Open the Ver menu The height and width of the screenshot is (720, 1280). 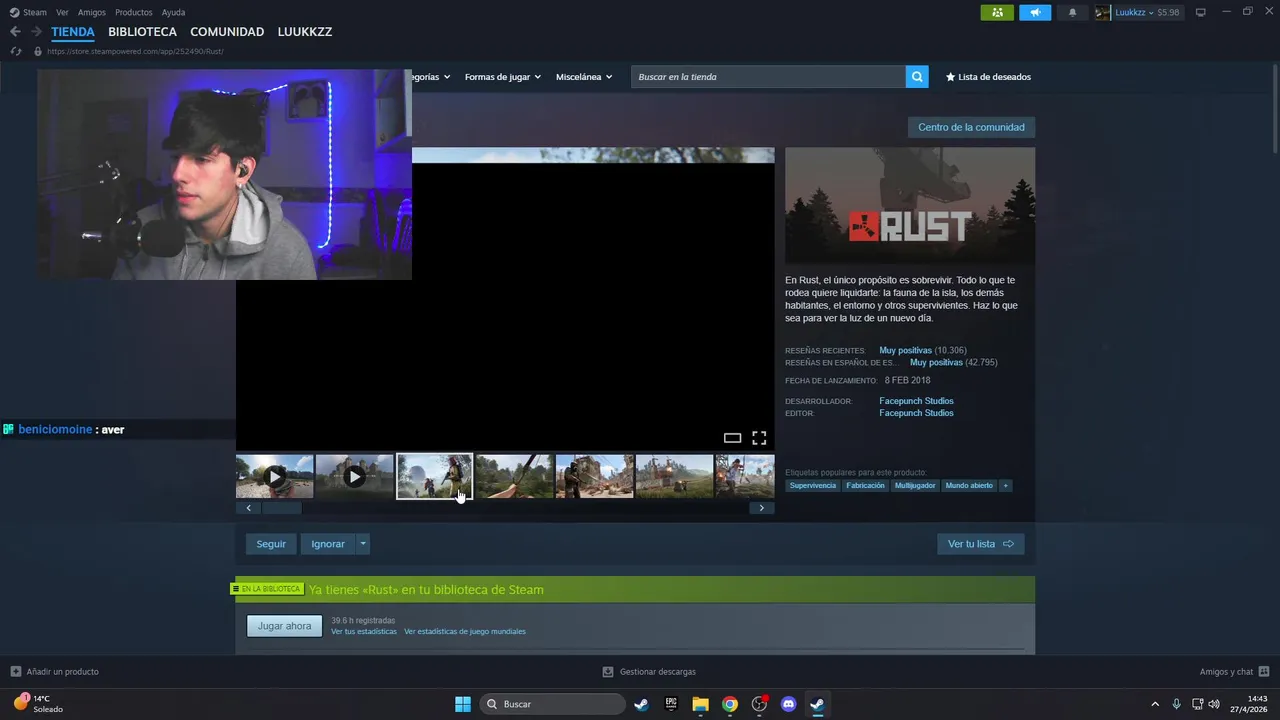tap(62, 12)
